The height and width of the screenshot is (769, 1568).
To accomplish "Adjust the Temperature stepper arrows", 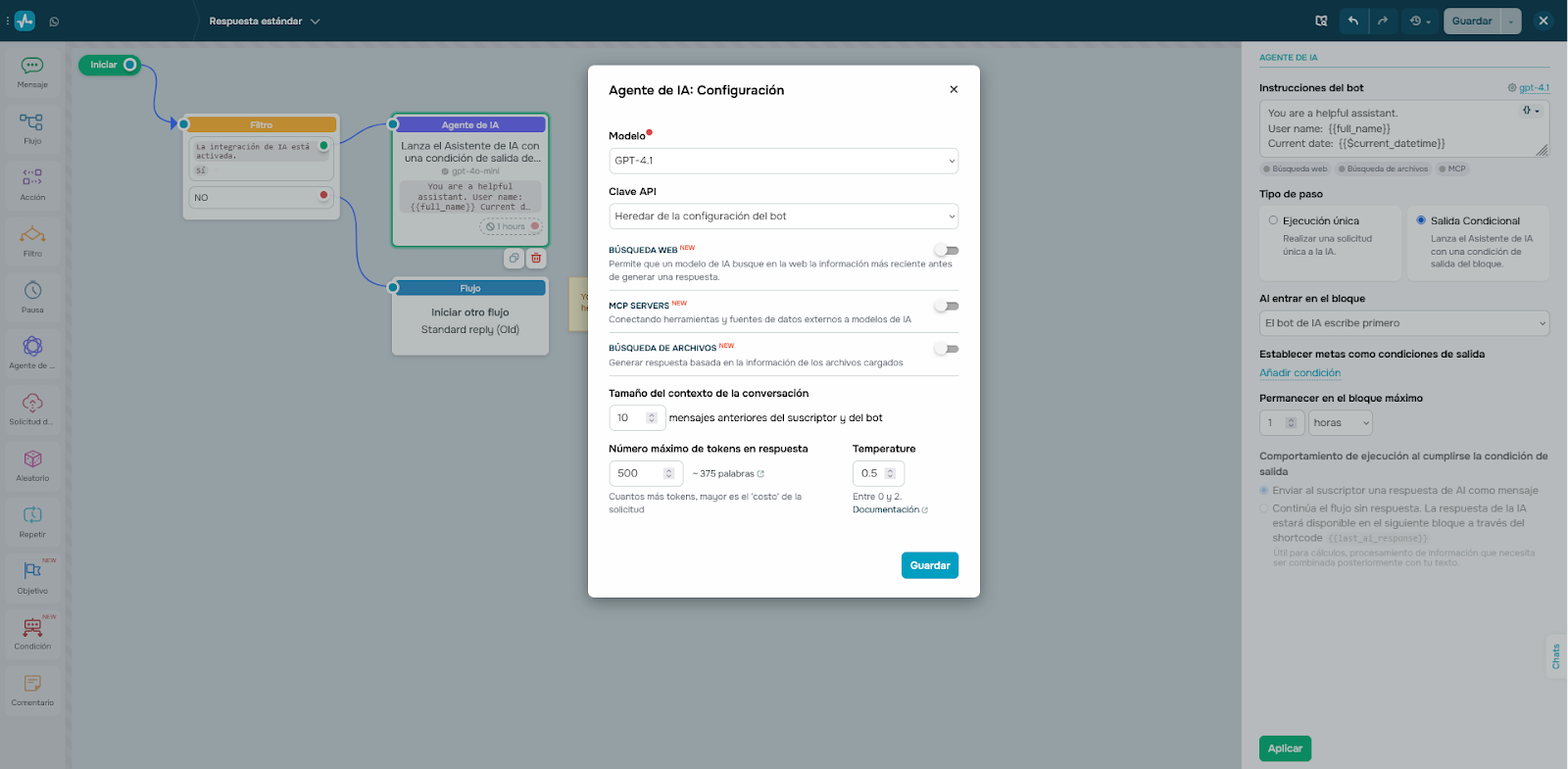I will point(890,473).
